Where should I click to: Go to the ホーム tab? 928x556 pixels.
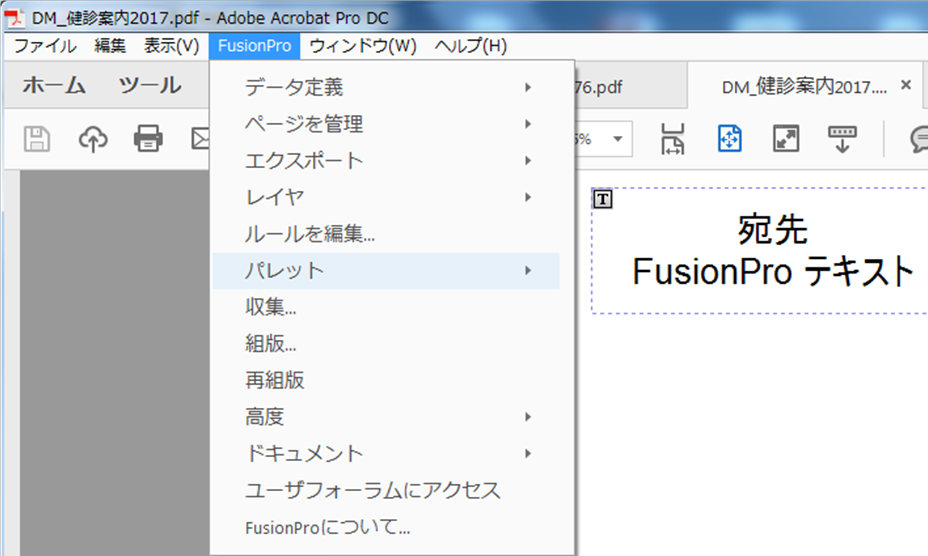click(54, 86)
